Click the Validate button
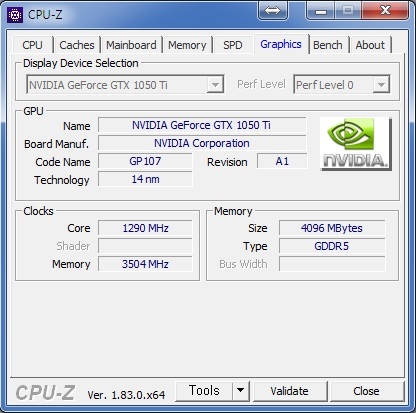This screenshot has height=413, width=416. [x=290, y=391]
